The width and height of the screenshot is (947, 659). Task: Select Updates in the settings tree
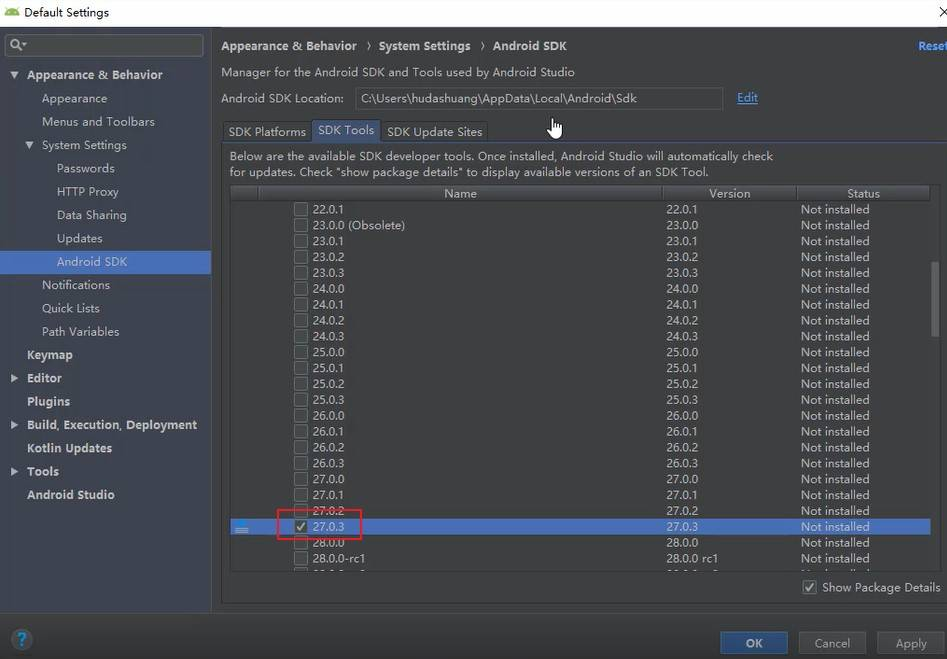[80, 238]
